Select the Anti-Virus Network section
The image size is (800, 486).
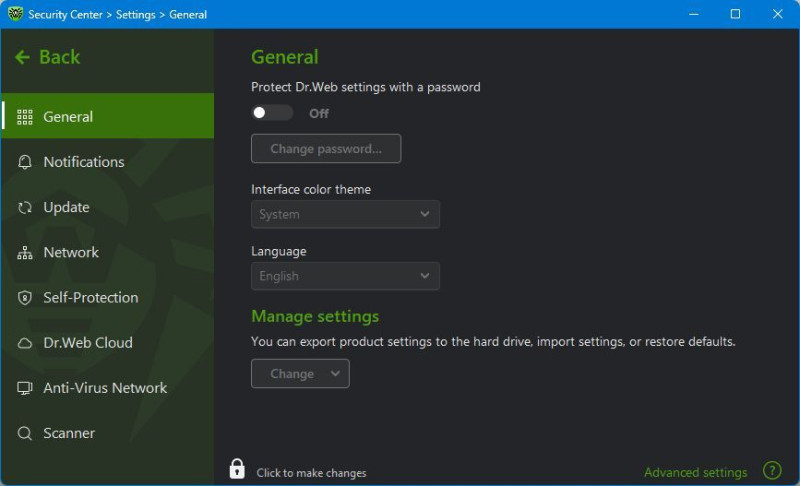(x=107, y=388)
